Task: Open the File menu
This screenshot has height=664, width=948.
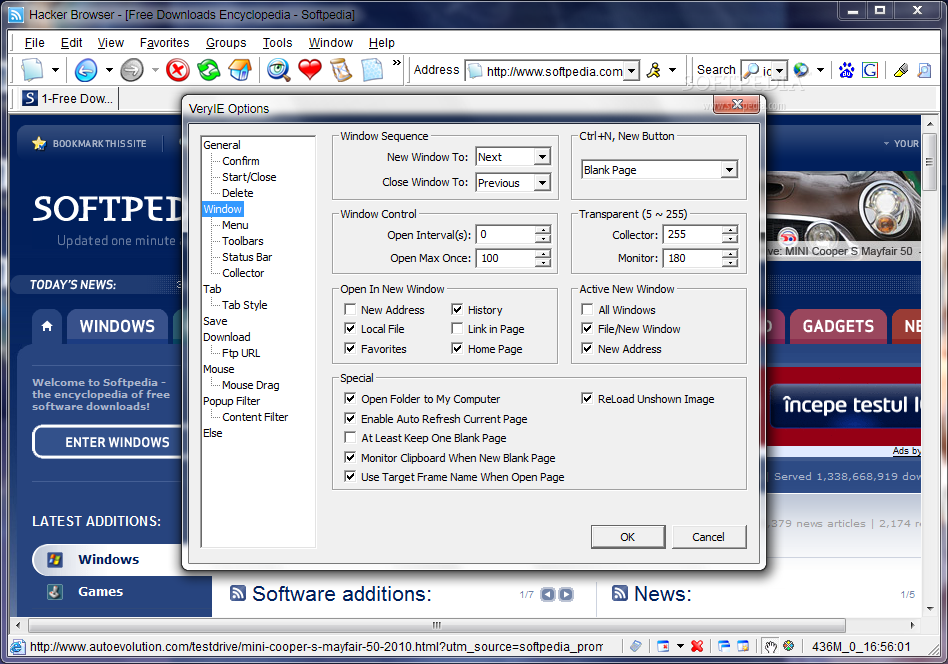Action: coord(34,43)
